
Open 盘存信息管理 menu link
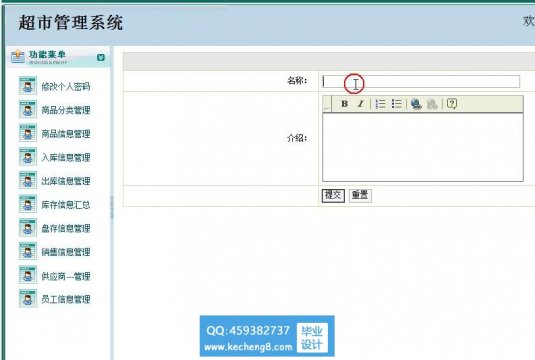66,228
